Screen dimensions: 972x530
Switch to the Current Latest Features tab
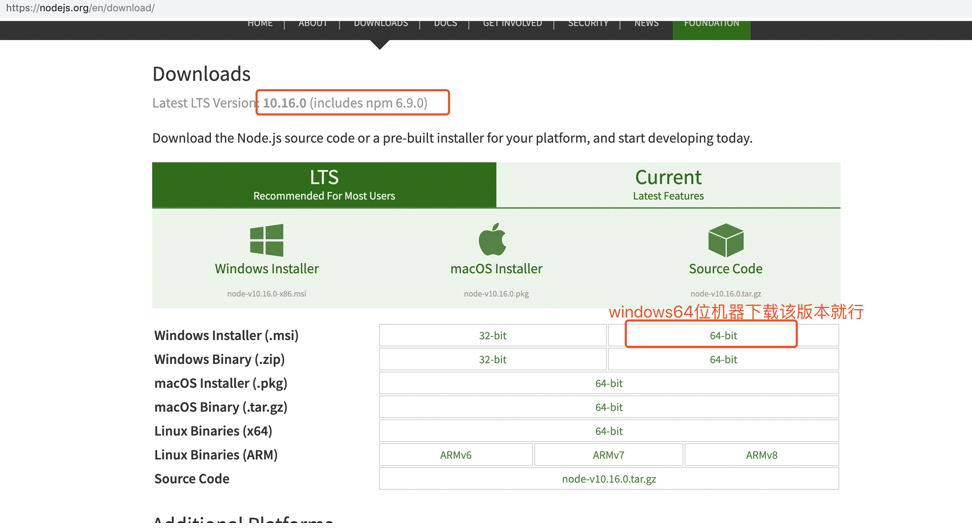[668, 185]
